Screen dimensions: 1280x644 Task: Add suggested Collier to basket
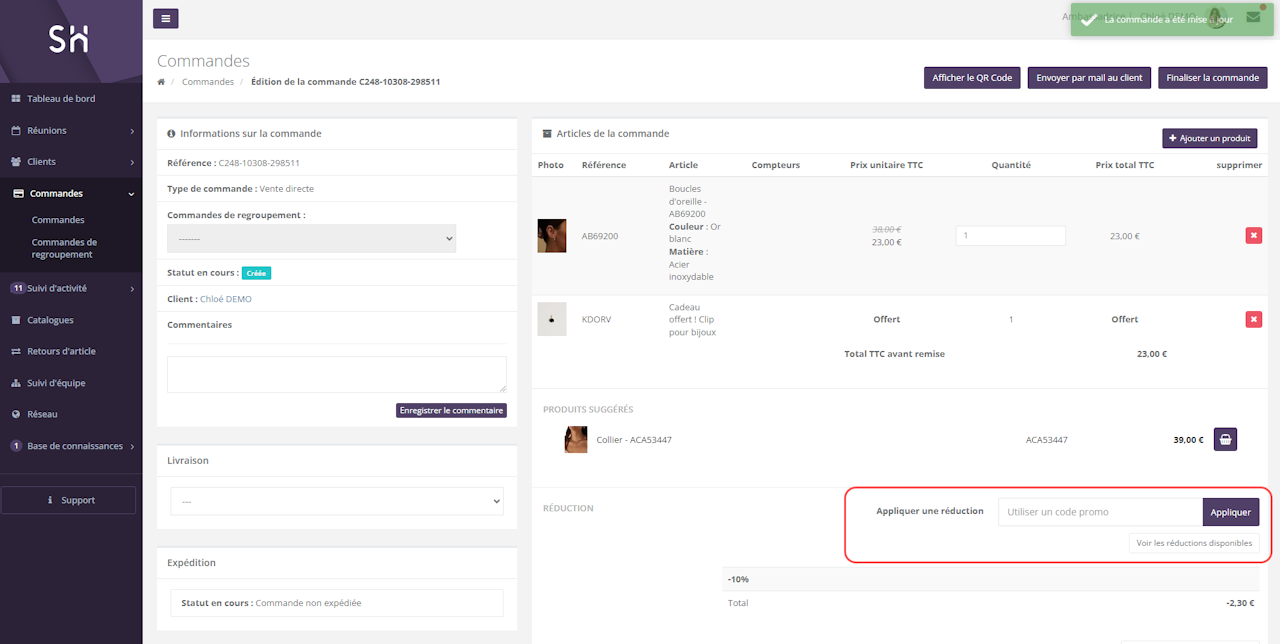tap(1225, 439)
